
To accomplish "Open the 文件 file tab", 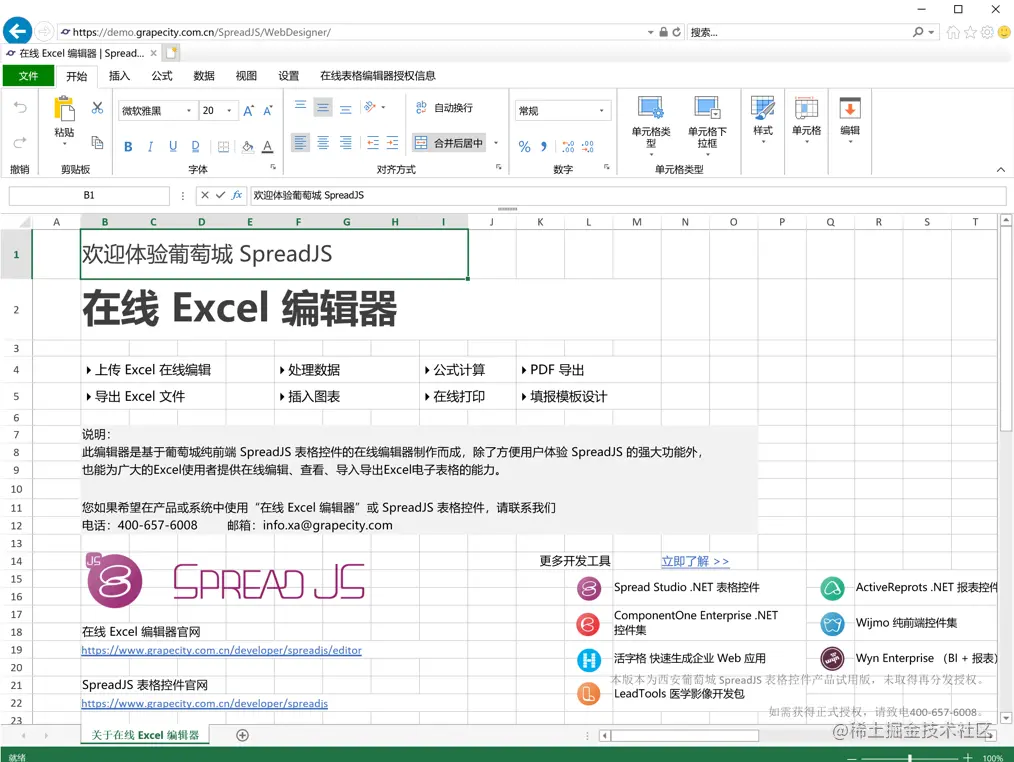I will click(x=28, y=76).
